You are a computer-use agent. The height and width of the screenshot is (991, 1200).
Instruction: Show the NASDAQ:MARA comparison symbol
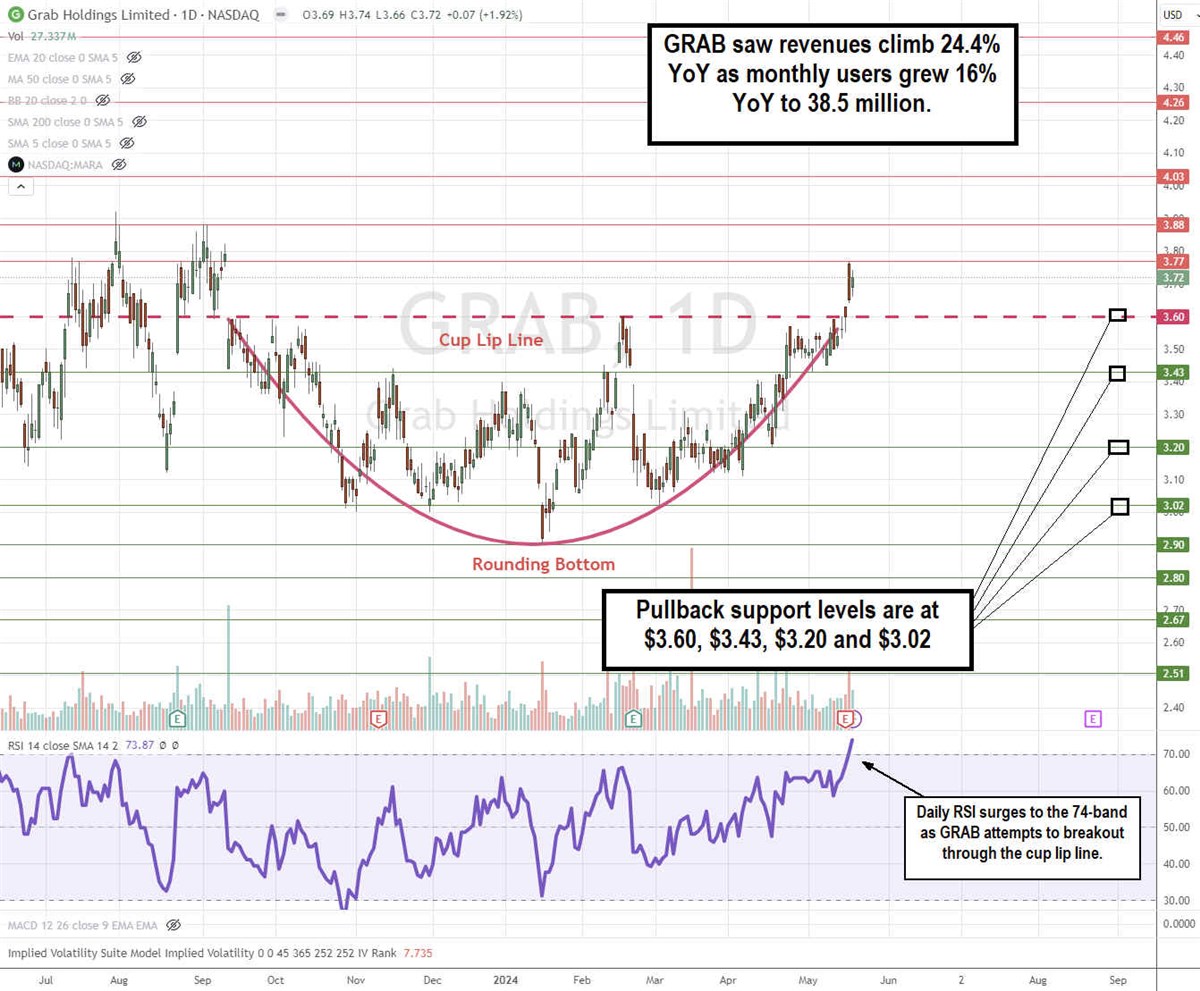tap(119, 164)
